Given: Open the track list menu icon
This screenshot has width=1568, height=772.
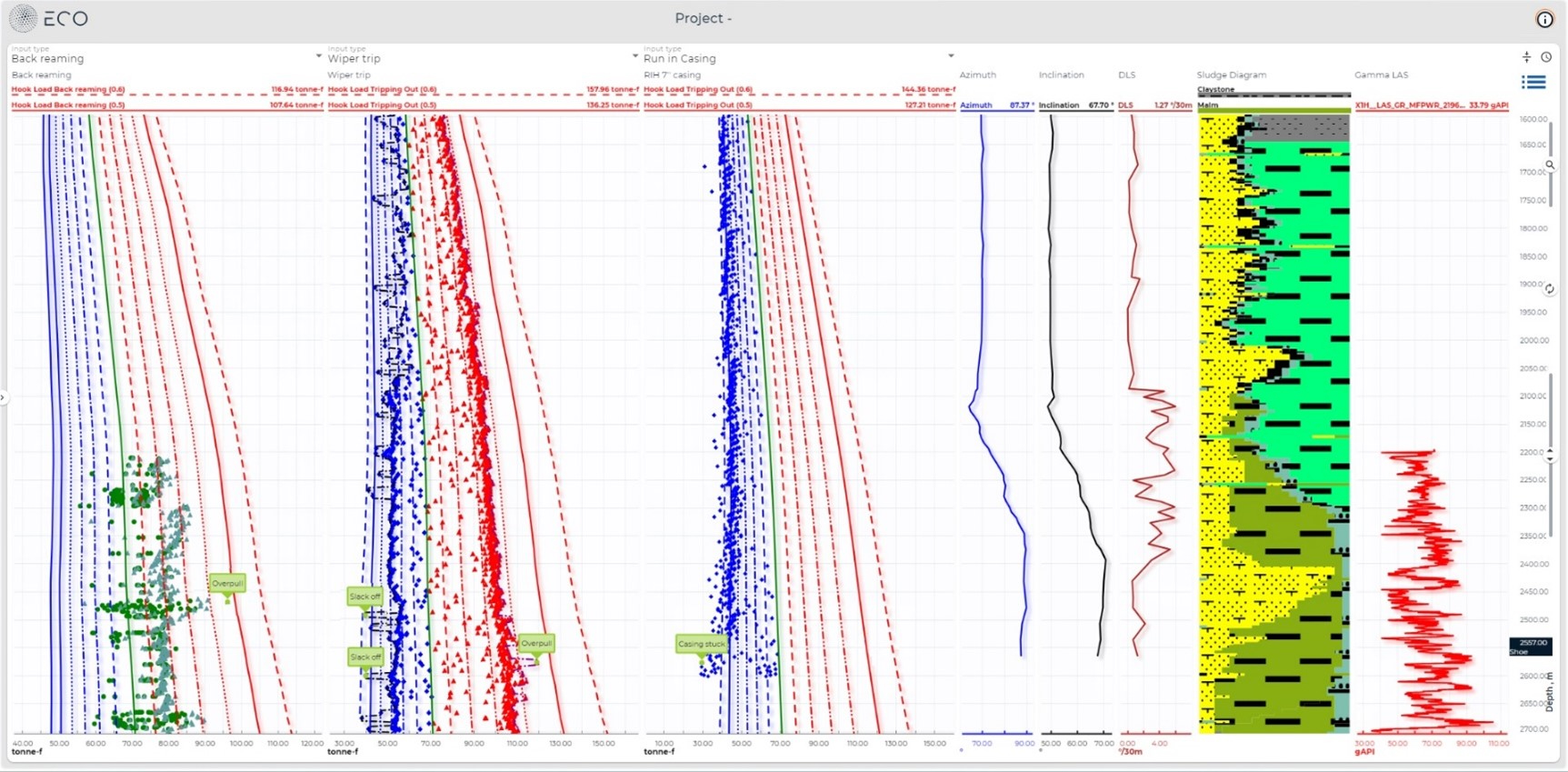Looking at the screenshot, I should point(1533,83).
